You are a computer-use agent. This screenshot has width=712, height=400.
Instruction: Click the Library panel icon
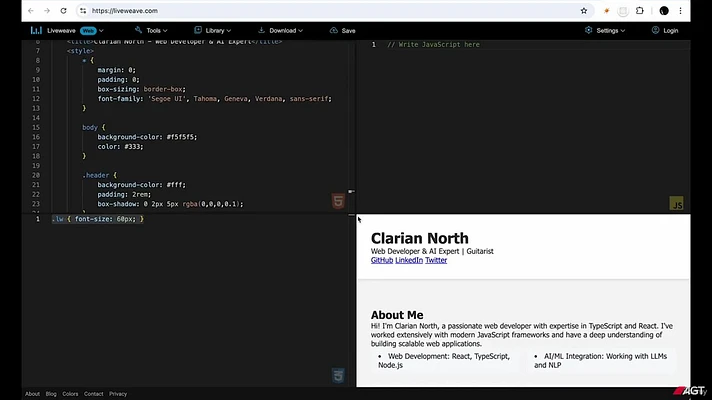[x=198, y=30]
